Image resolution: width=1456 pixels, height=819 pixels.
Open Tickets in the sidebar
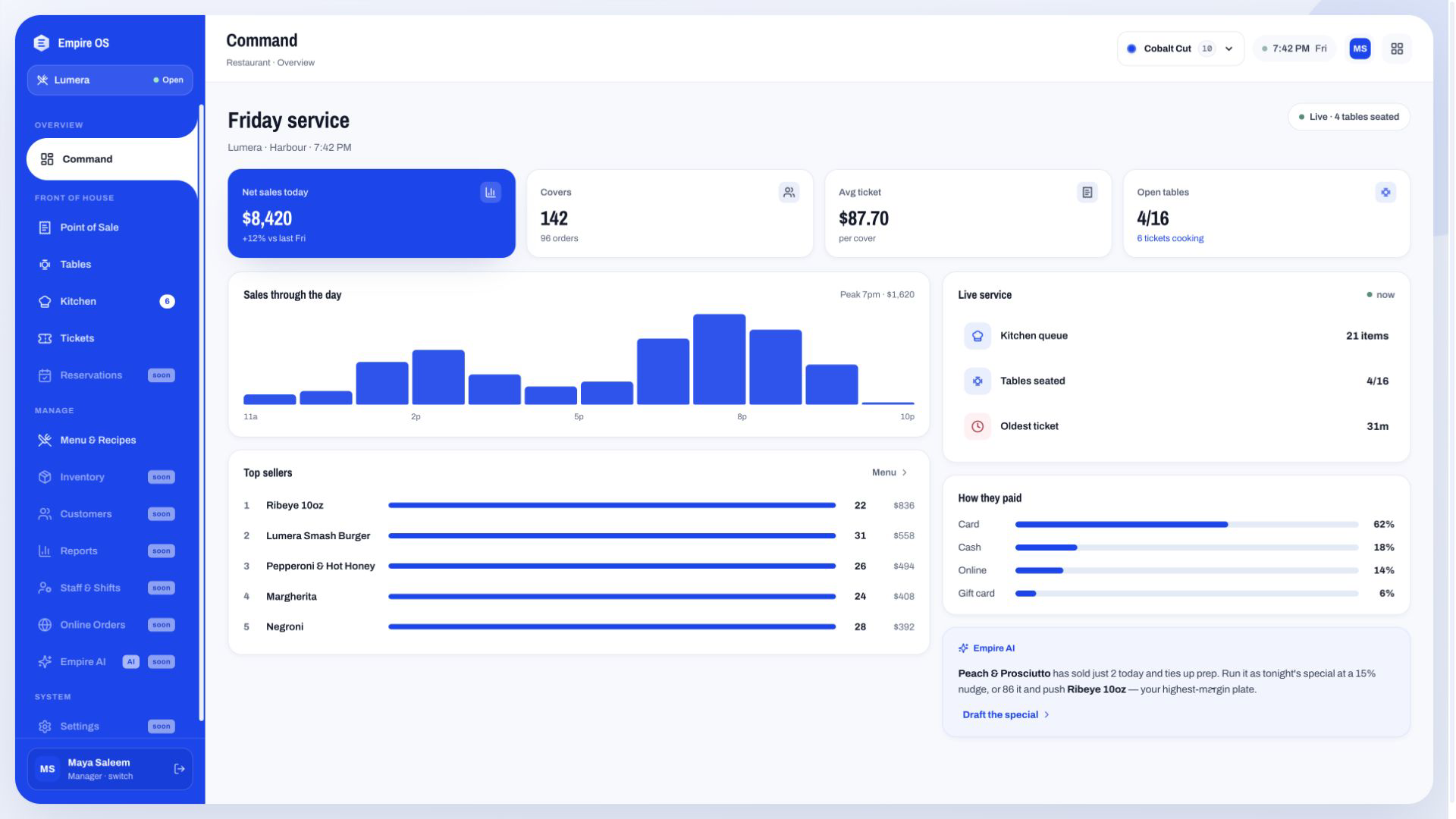tap(106, 338)
